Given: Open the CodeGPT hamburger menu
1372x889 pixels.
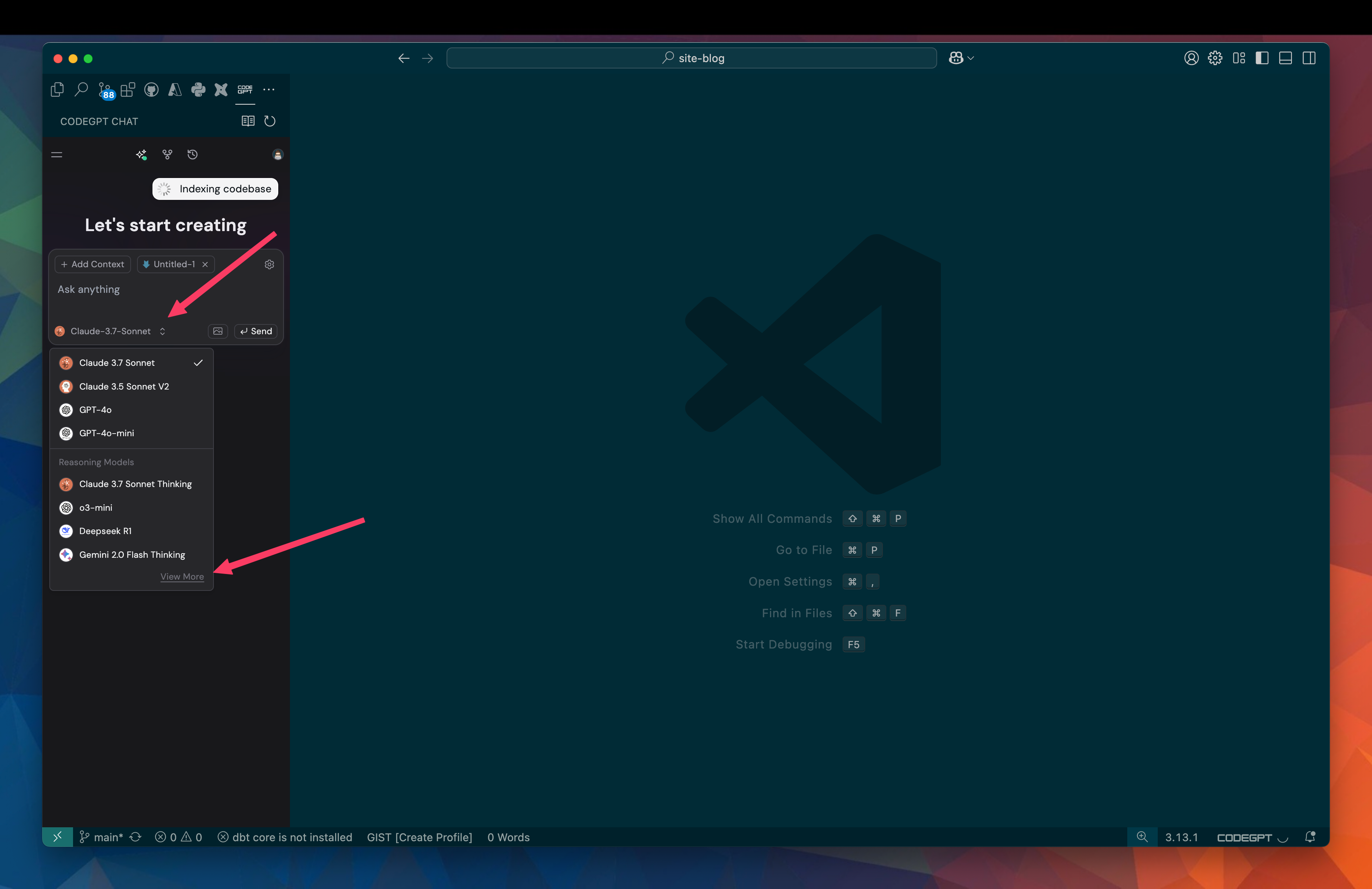Looking at the screenshot, I should [57, 154].
